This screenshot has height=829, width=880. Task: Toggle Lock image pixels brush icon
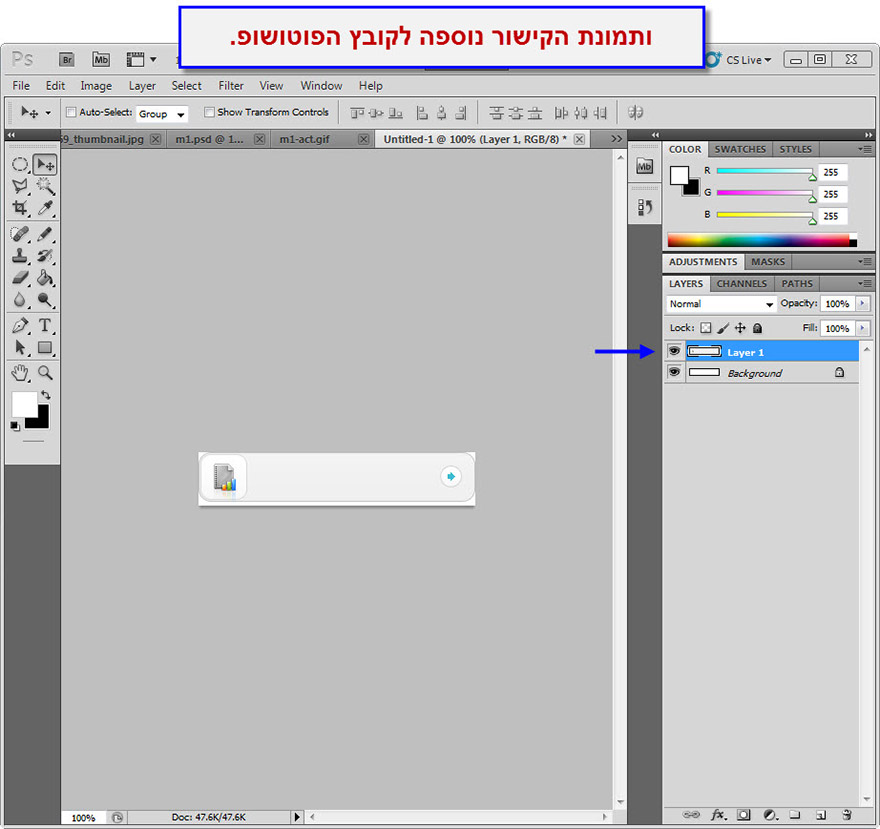723,328
